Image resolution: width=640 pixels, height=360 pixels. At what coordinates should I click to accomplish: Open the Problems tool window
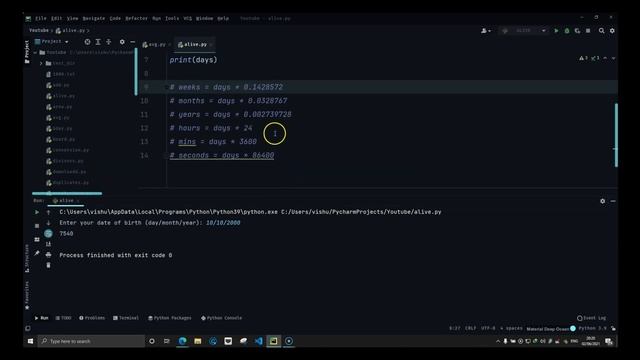click(92, 318)
